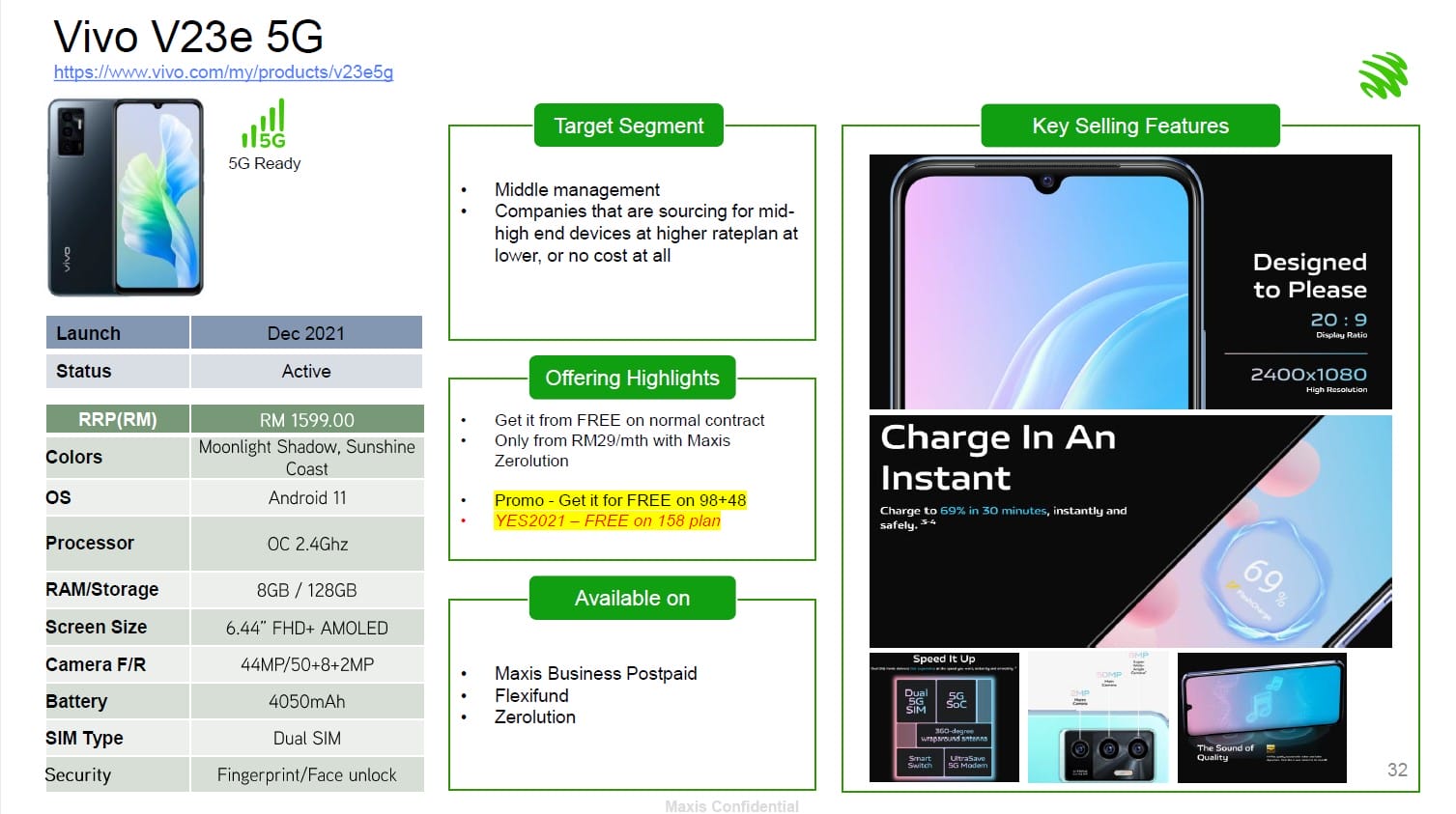This screenshot has height=814, width=1456.
Task: Click the Status row label
Action: coord(83,371)
